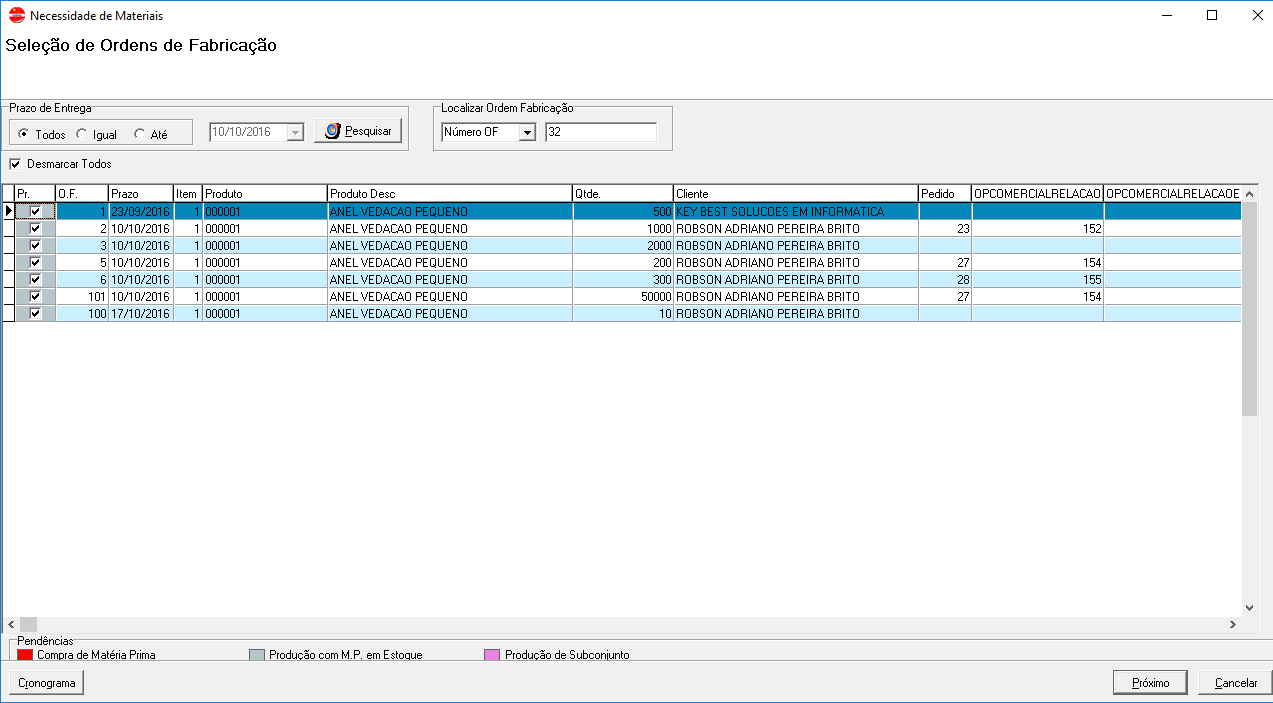The image size is (1273, 703).
Task: Expand the 10/10/2016 date picker
Action: click(294, 133)
